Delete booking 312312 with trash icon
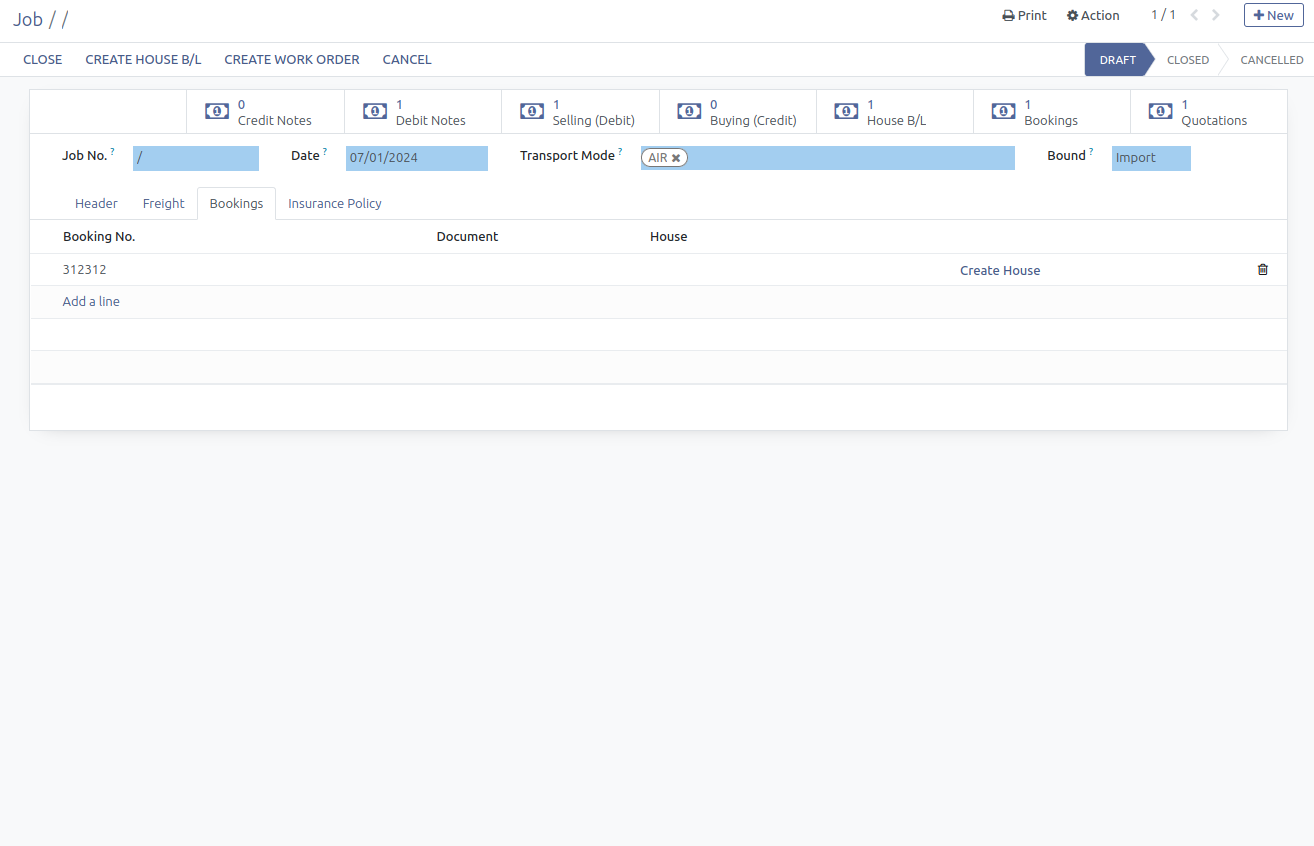The width and height of the screenshot is (1314, 846). coord(1262,270)
